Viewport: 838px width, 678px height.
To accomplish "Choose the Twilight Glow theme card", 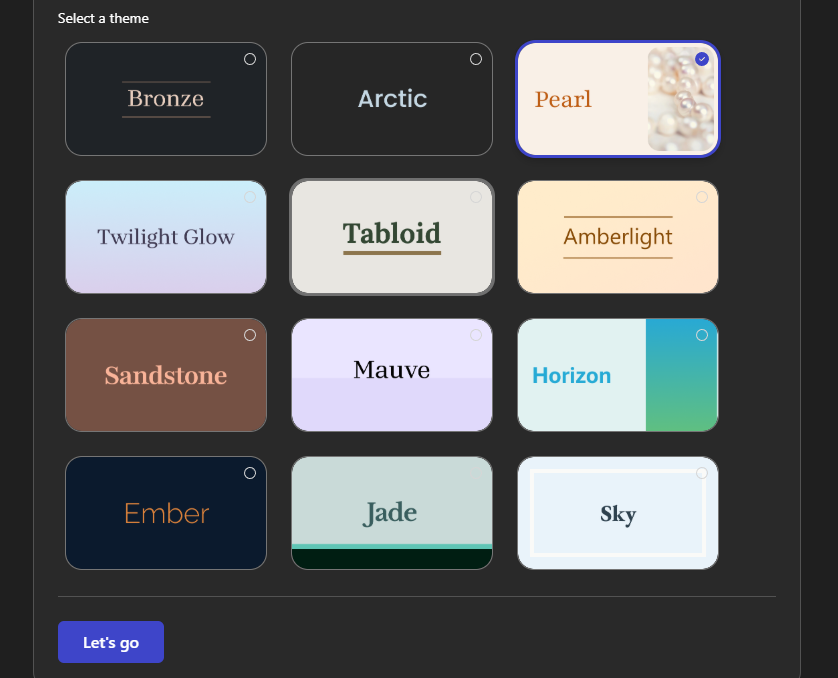I will pyautogui.click(x=166, y=237).
